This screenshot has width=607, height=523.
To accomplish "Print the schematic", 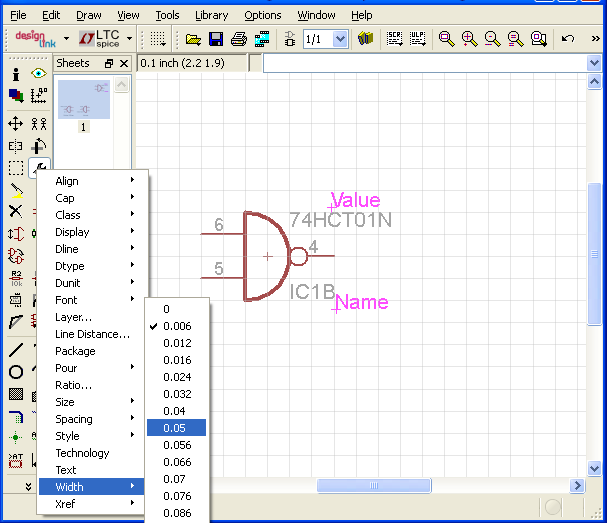I will pyautogui.click(x=239, y=39).
